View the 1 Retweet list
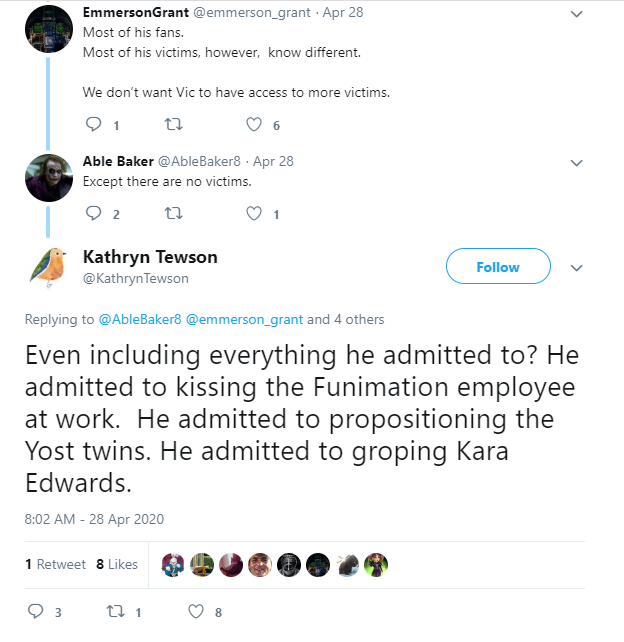The width and height of the screenshot is (624, 642). (x=56, y=564)
